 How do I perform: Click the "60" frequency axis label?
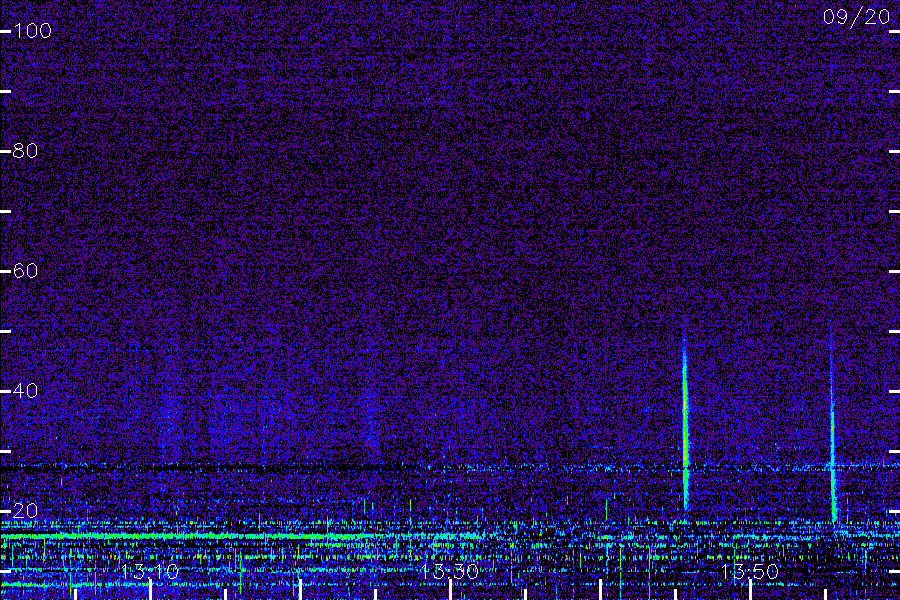[25, 270]
